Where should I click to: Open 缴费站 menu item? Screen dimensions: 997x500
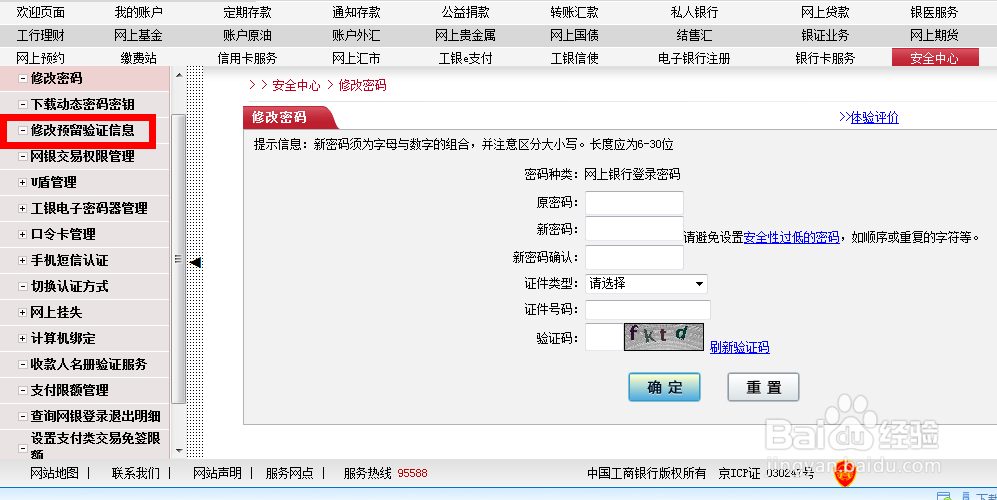[138, 59]
